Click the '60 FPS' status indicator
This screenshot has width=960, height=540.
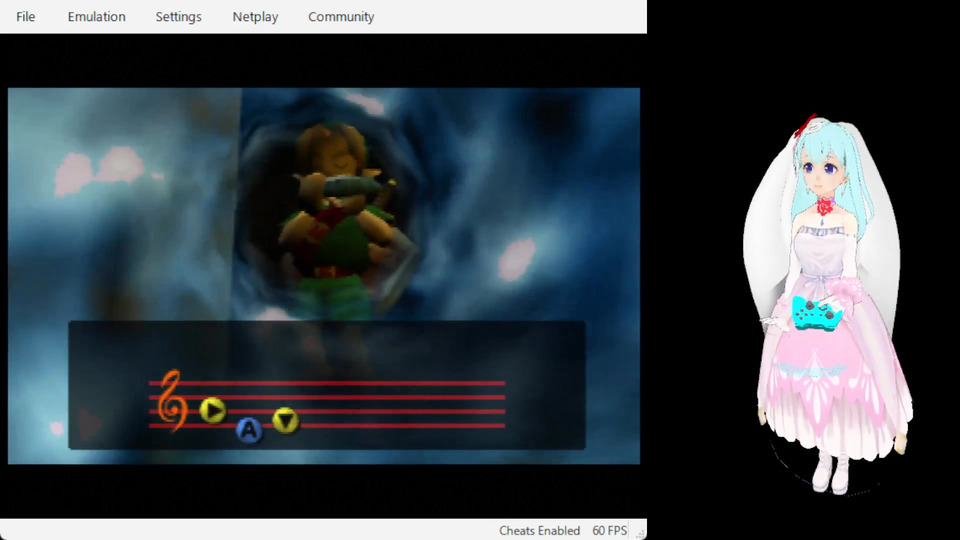click(x=609, y=531)
